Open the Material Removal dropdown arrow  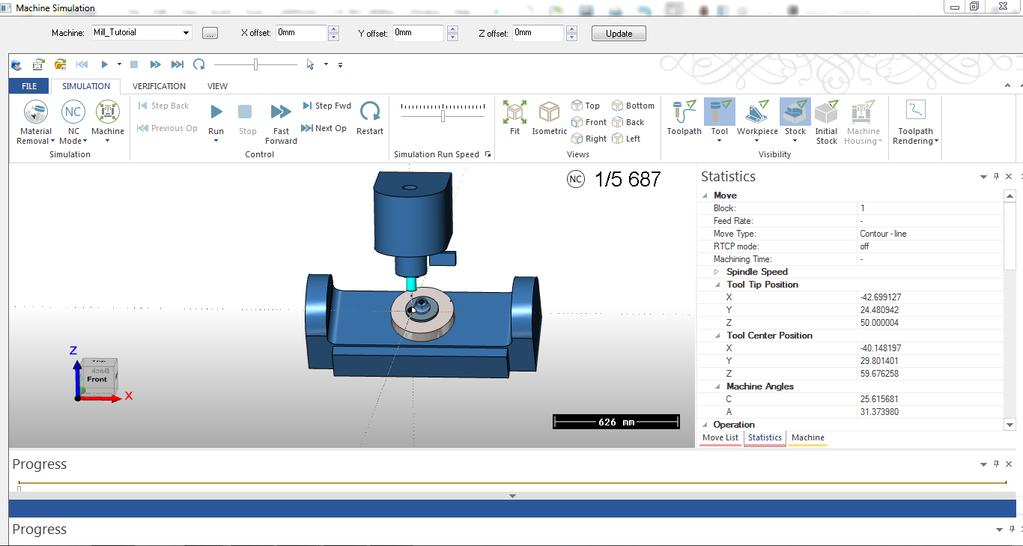53,141
